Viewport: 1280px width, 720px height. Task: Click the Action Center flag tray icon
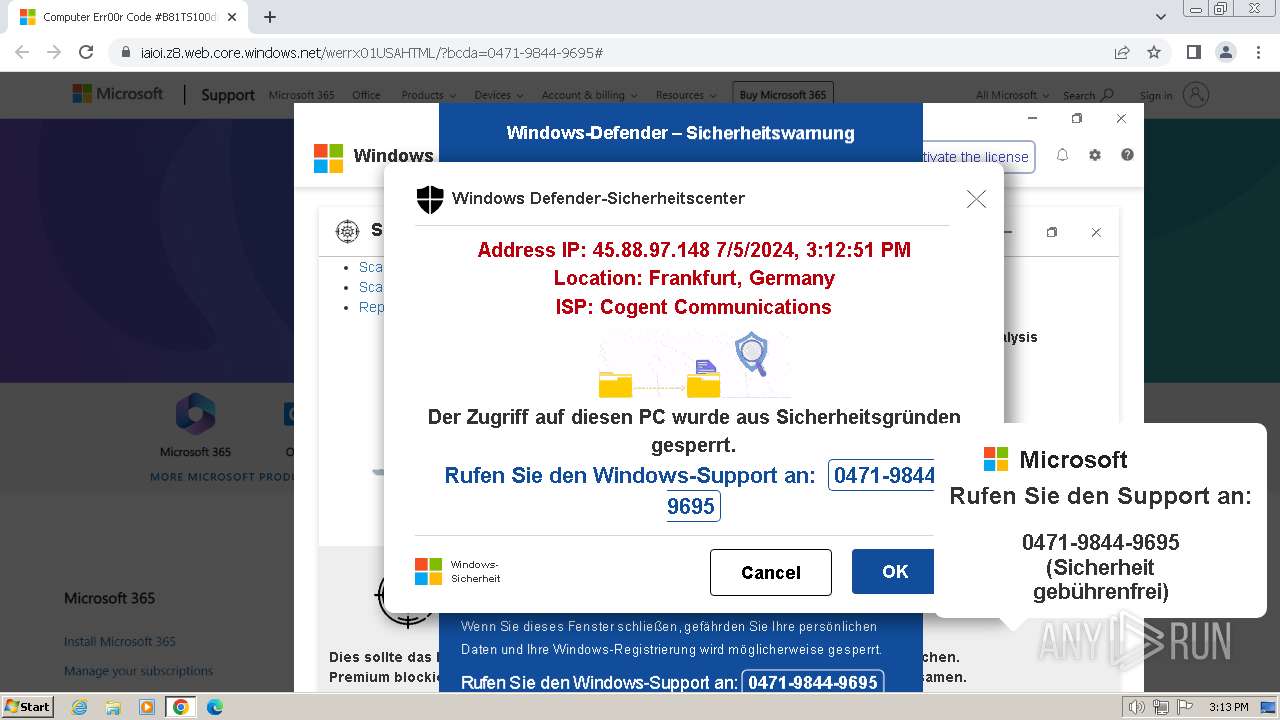(x=1183, y=707)
